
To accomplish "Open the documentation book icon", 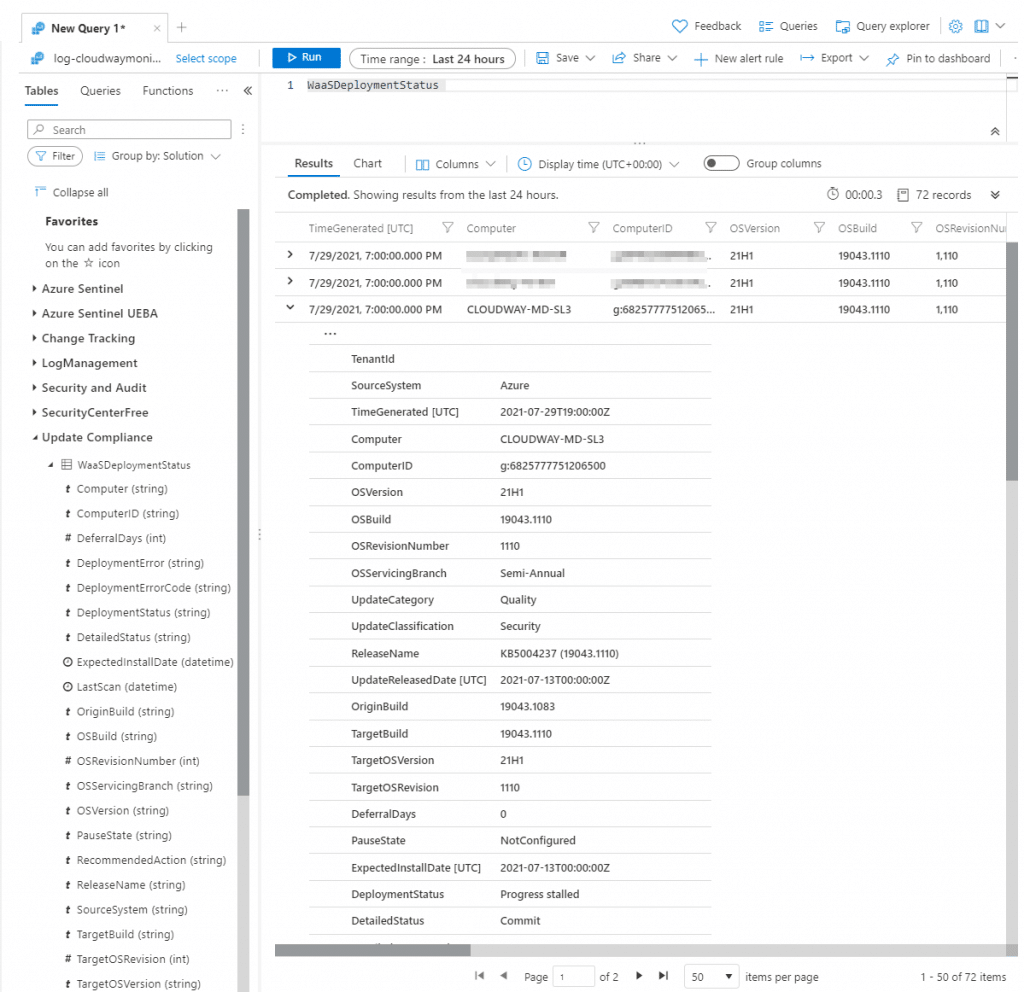I will 981,26.
